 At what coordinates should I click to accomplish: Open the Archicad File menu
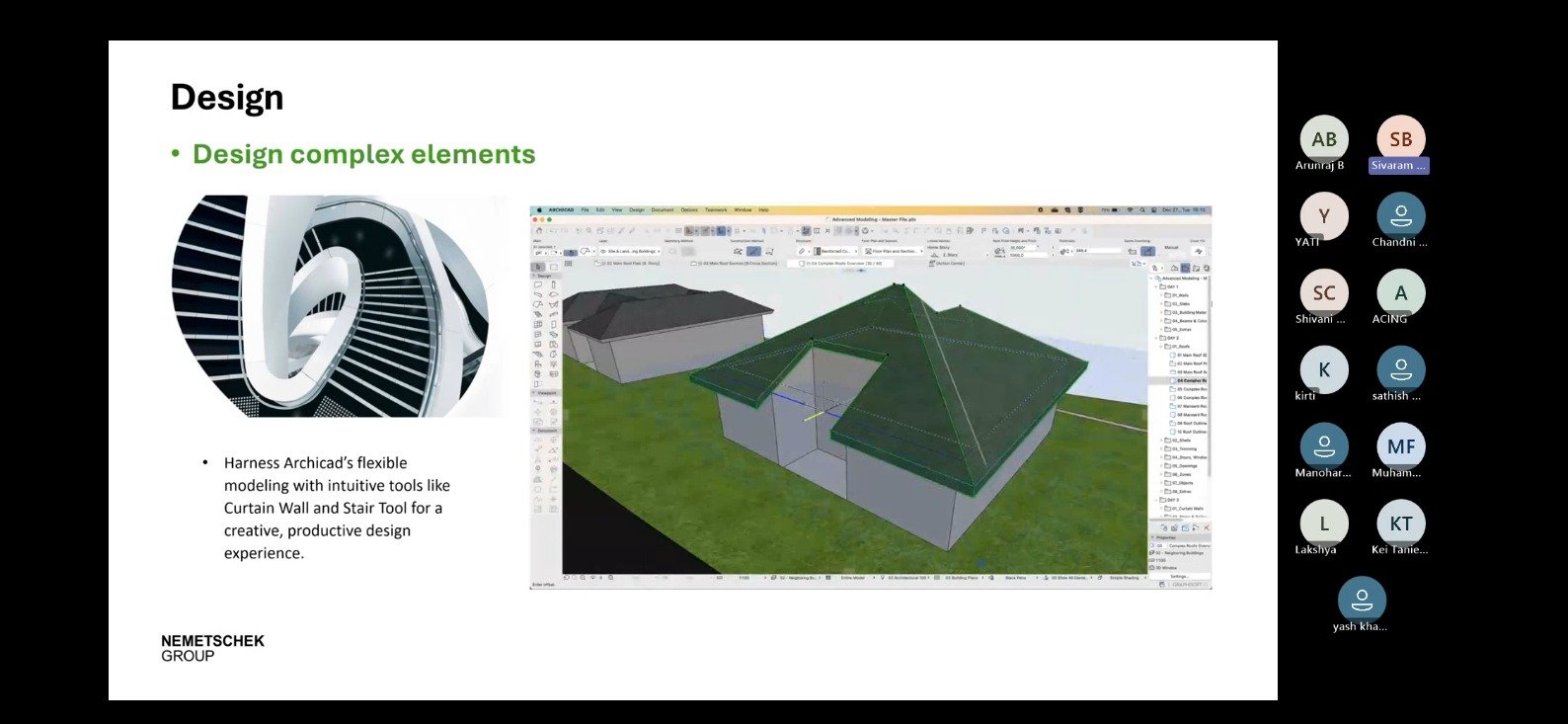[585, 210]
